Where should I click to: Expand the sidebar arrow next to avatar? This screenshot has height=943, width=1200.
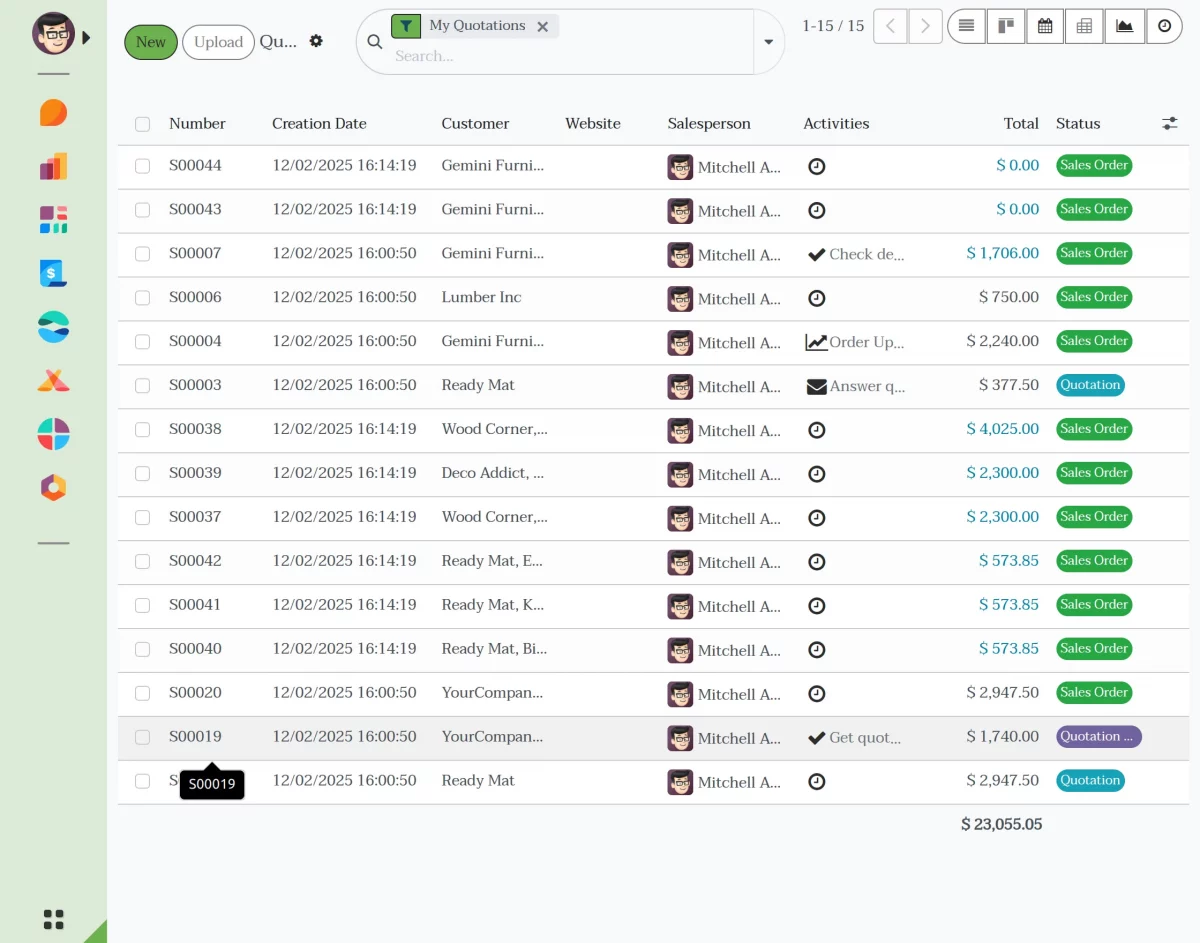tap(86, 38)
